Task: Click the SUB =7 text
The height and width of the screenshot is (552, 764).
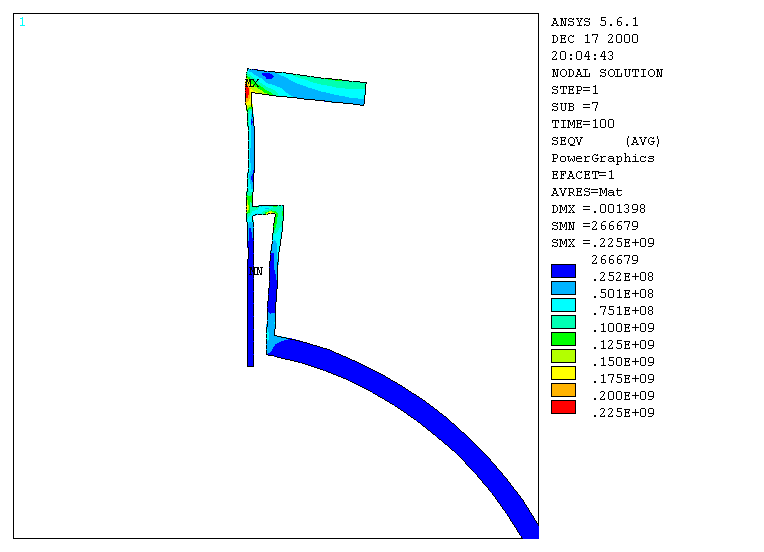Action: pyautogui.click(x=575, y=107)
